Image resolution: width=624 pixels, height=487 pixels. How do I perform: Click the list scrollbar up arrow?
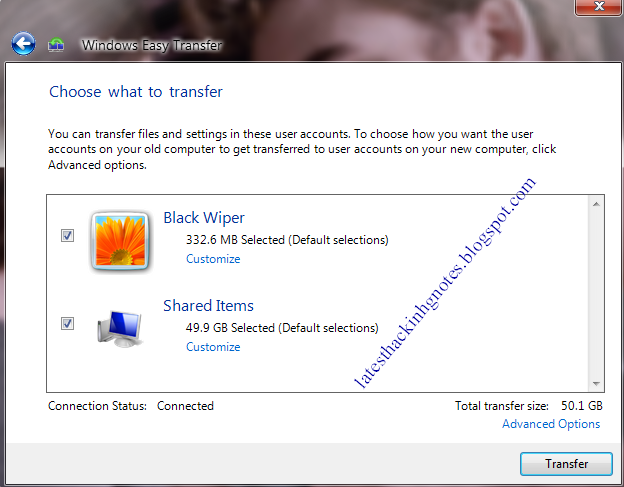[596, 204]
